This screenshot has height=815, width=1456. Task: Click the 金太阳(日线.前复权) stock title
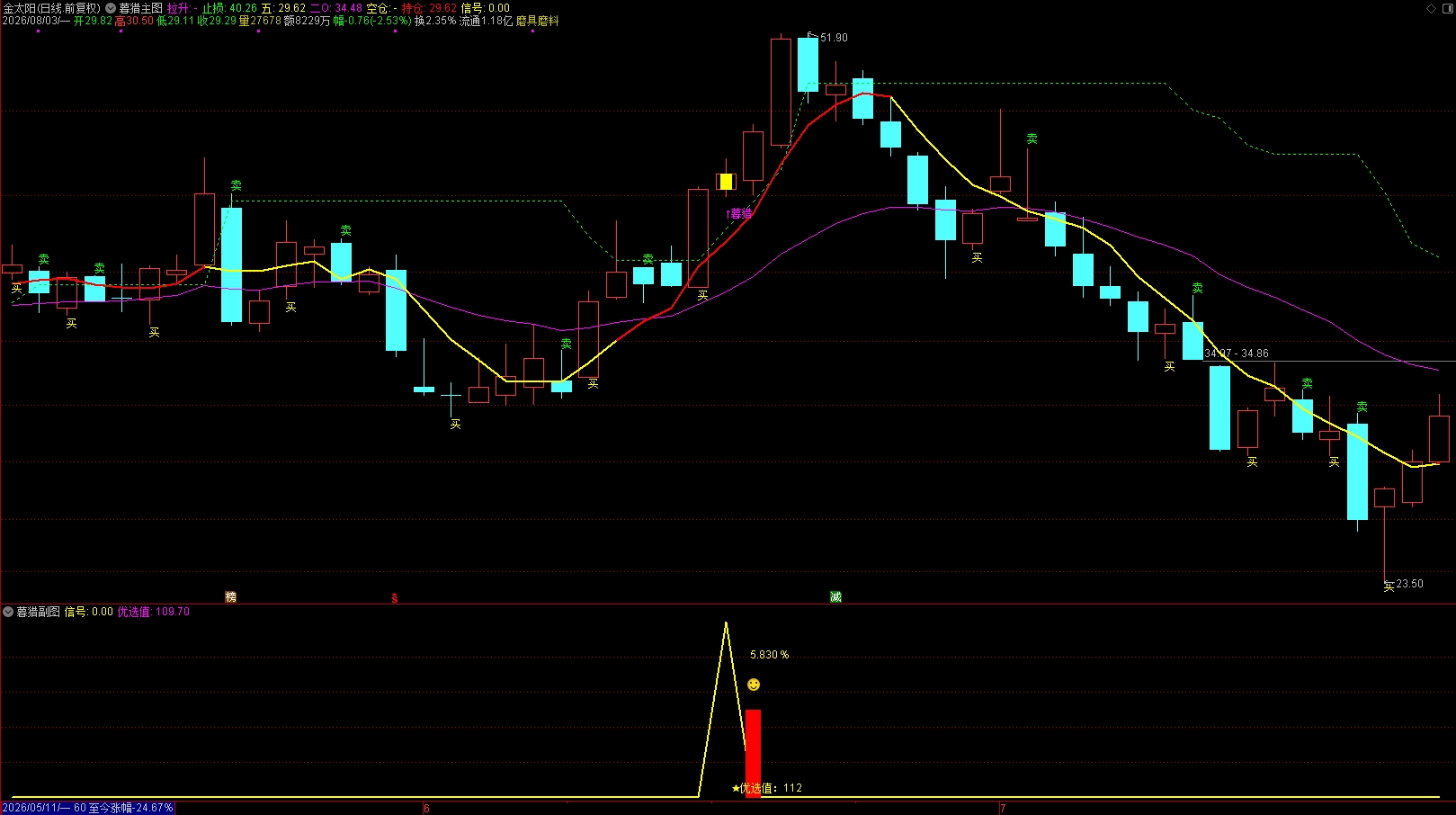tap(51, 8)
